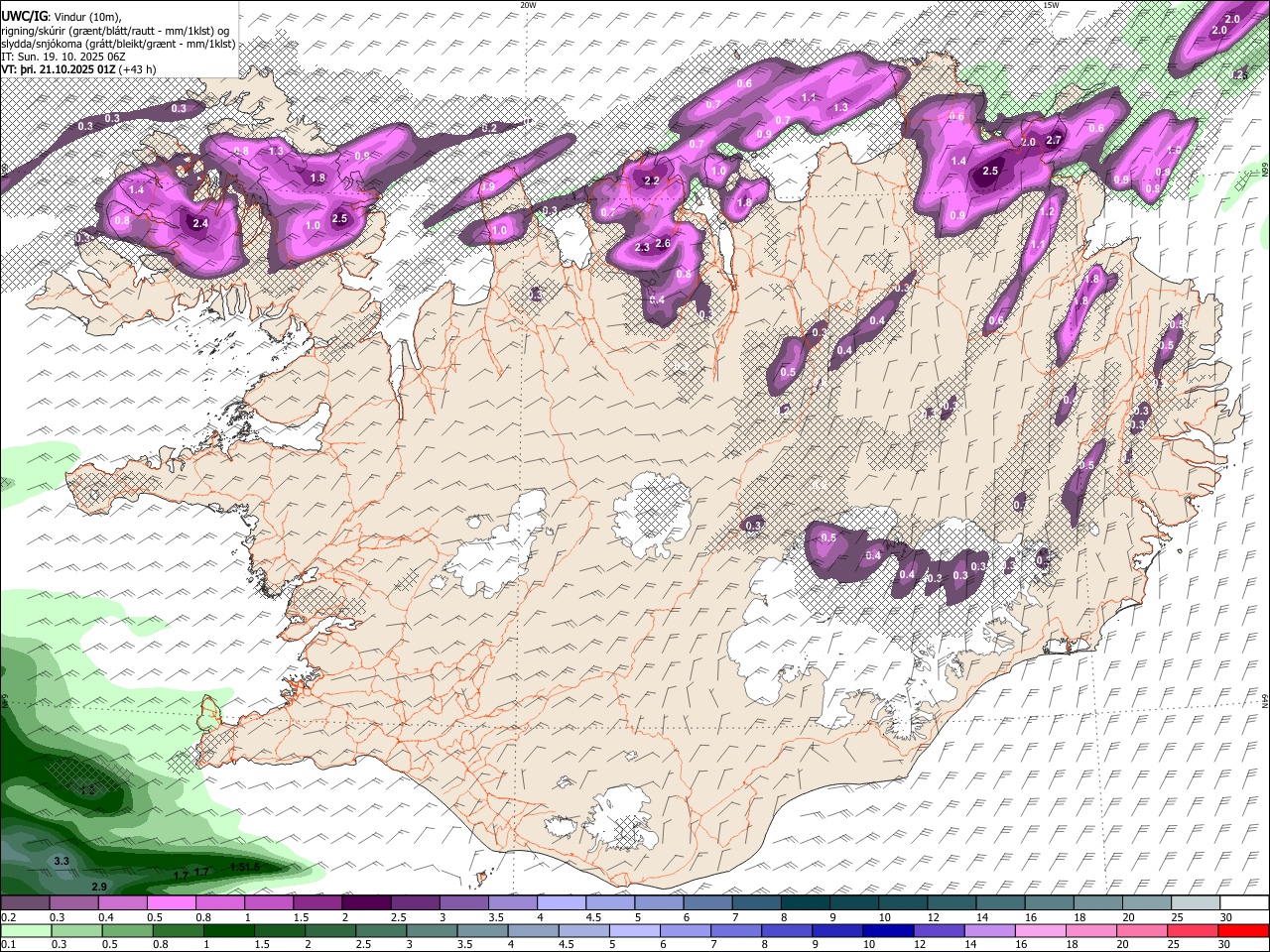Click the bright pink 0.5 snow scale swatch
Image resolution: width=1270 pixels, height=952 pixels.
(x=171, y=903)
